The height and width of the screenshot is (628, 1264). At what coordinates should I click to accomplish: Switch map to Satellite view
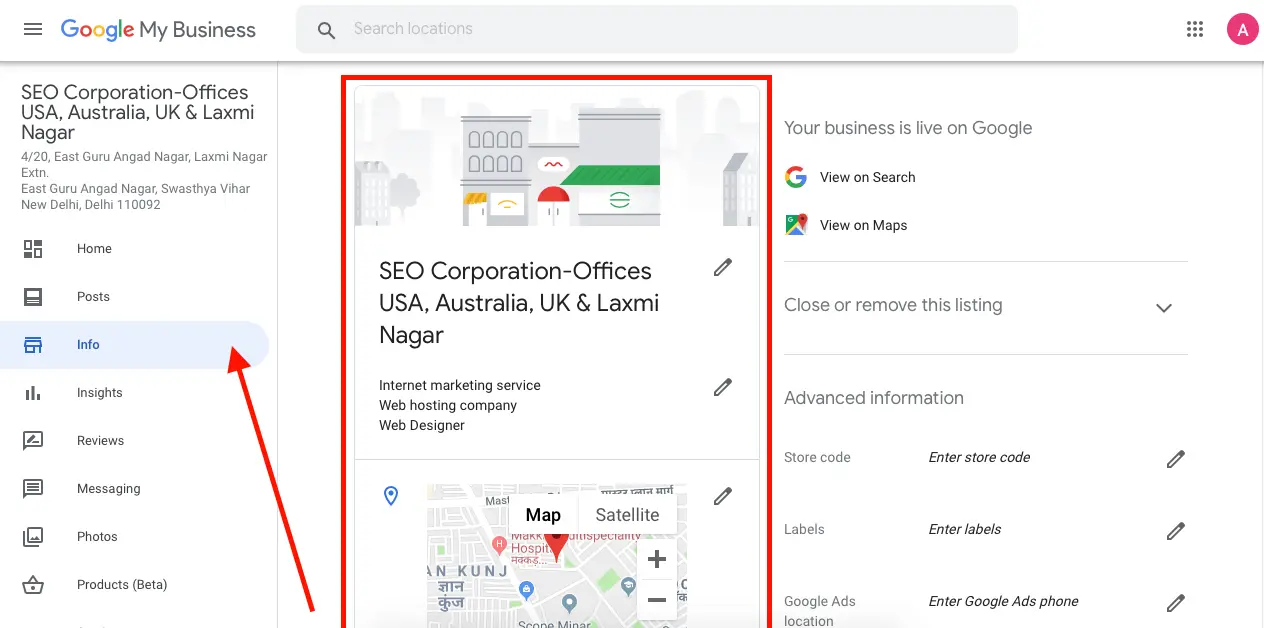[x=627, y=515]
